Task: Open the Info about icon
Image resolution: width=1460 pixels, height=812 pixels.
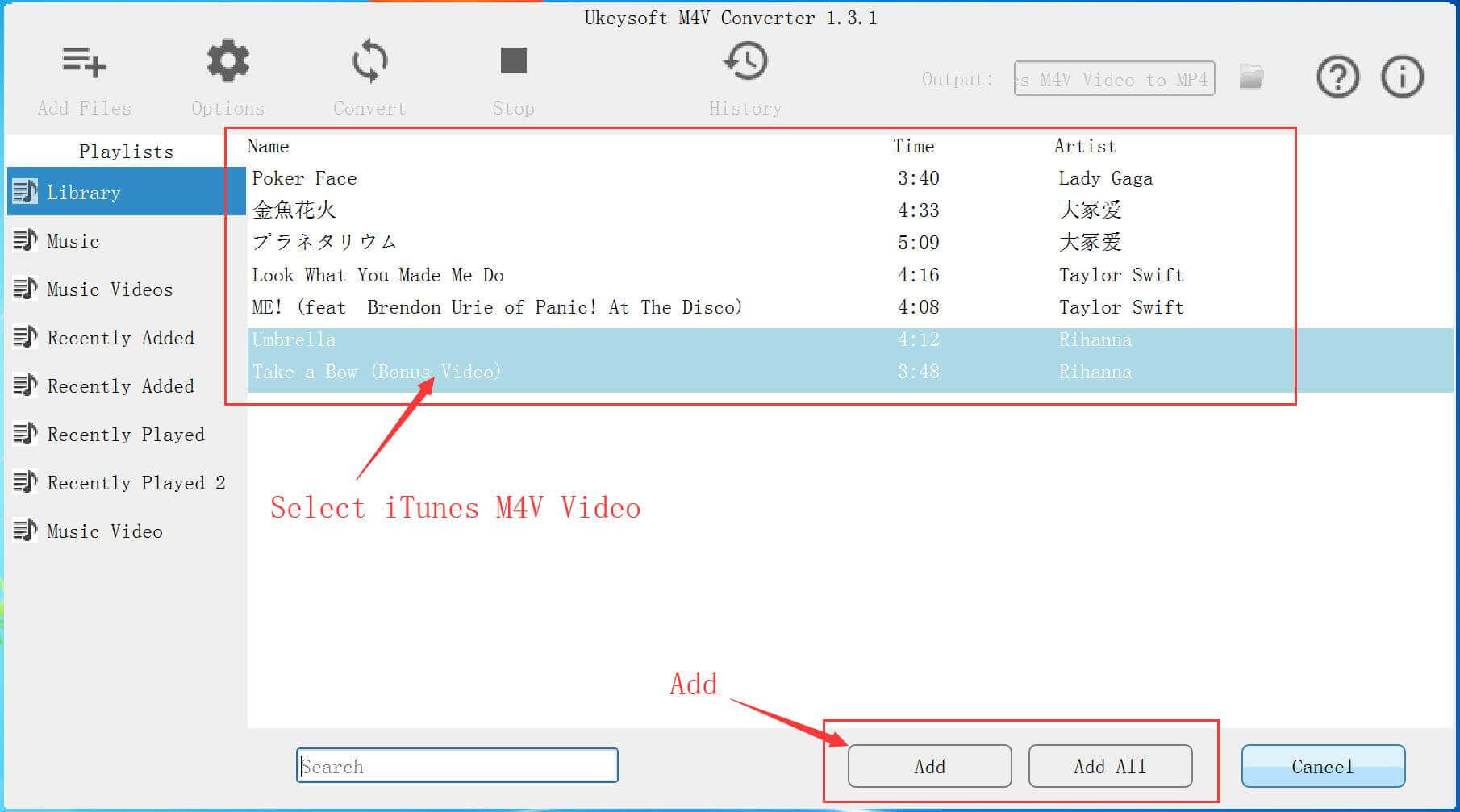Action: tap(1403, 77)
